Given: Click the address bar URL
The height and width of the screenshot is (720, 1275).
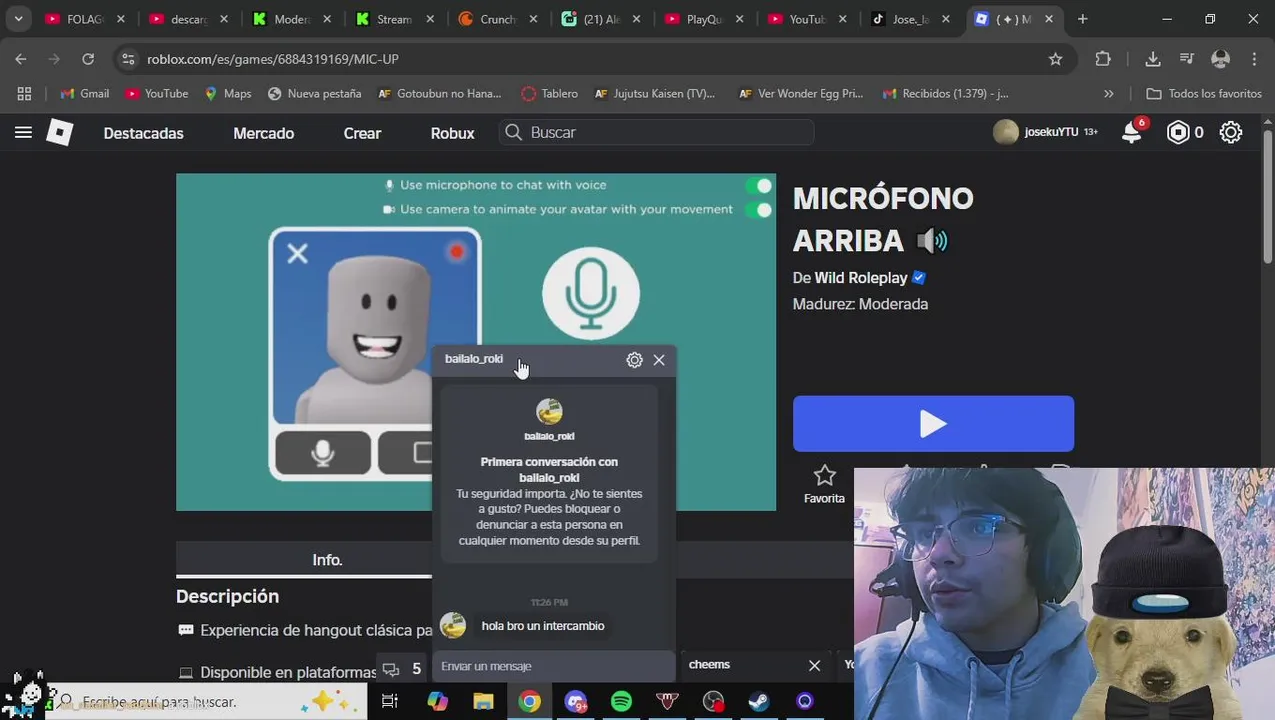Looking at the screenshot, I should pyautogui.click(x=273, y=59).
